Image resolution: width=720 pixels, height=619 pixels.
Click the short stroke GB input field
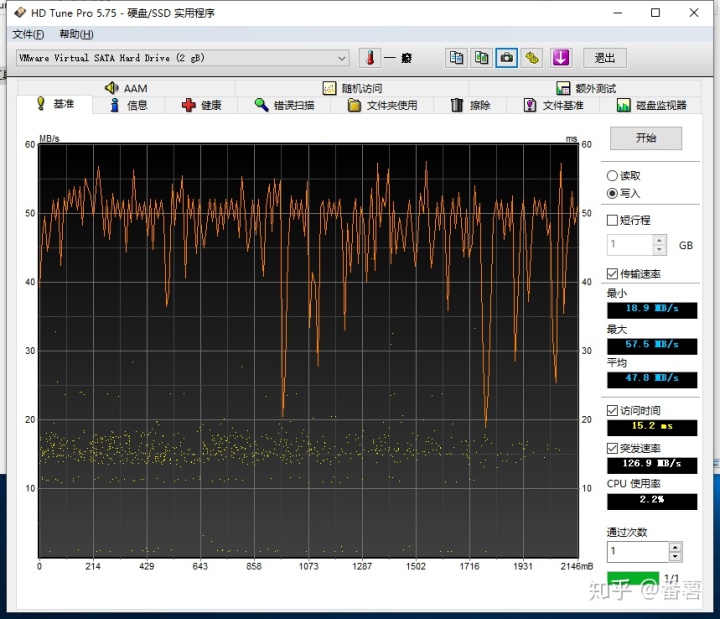(630, 244)
